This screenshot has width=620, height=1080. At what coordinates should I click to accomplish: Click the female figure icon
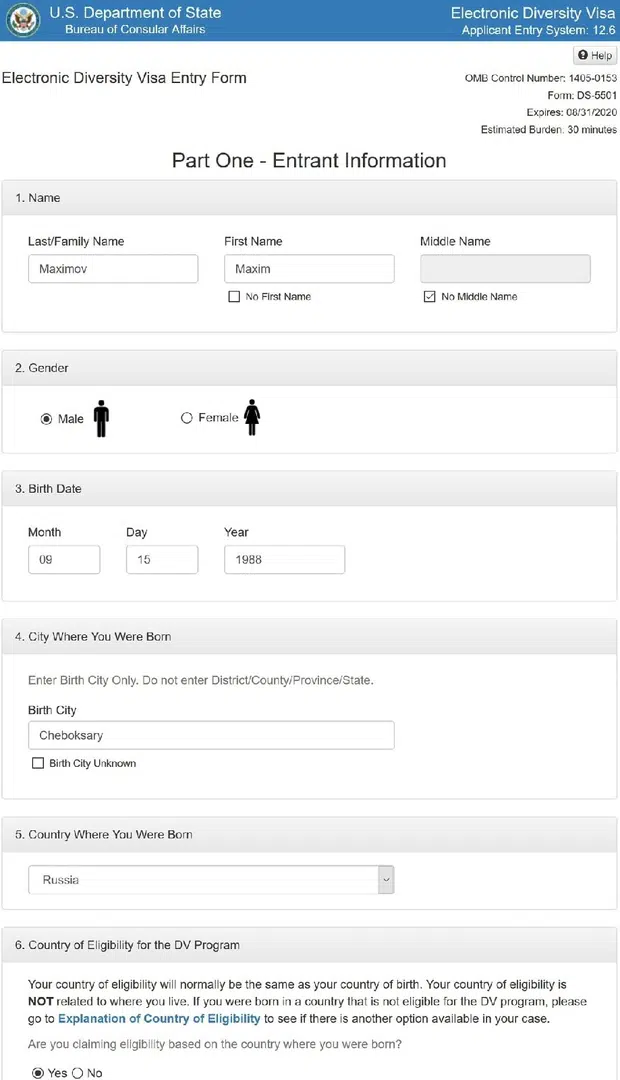point(252,417)
